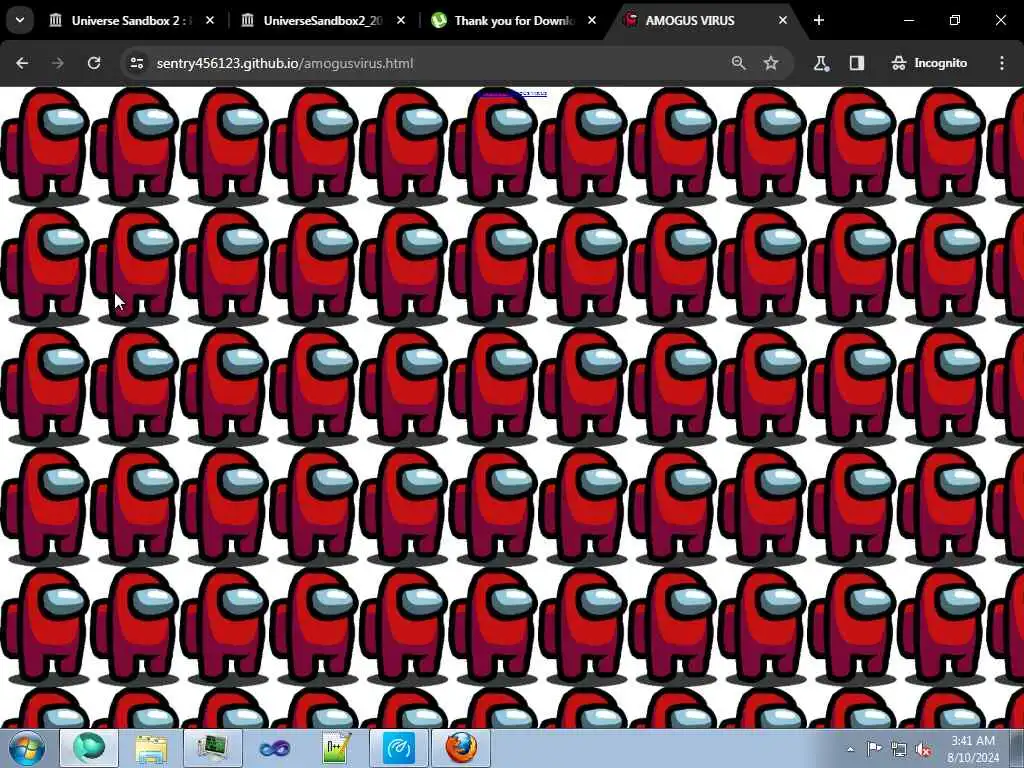Show hidden system tray icons

(x=850, y=749)
